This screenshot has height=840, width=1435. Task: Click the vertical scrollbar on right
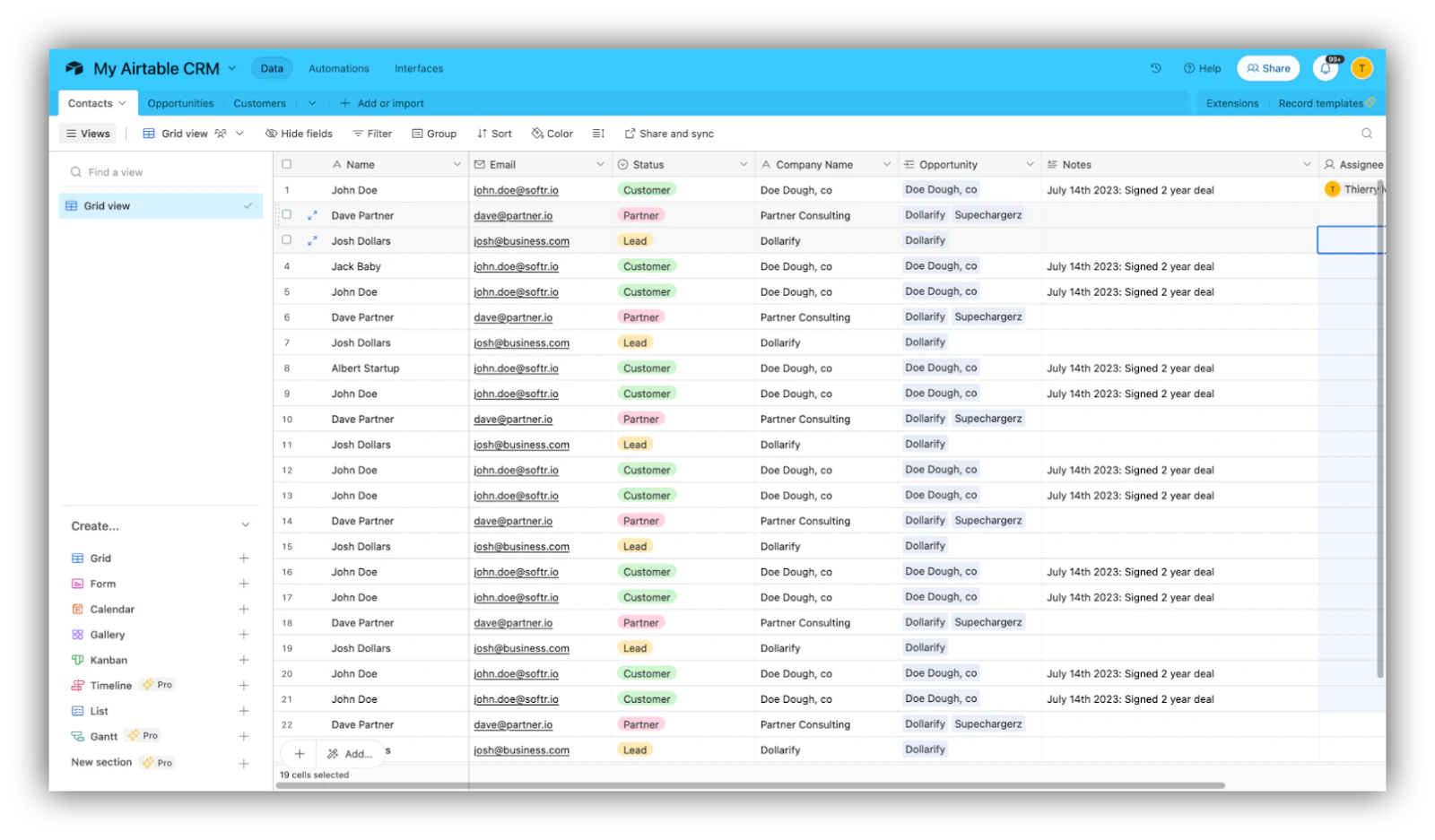1380,429
